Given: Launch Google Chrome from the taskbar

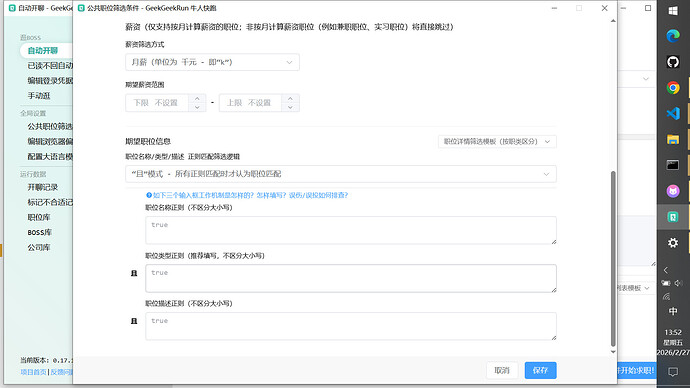Looking at the screenshot, I should coord(672,88).
